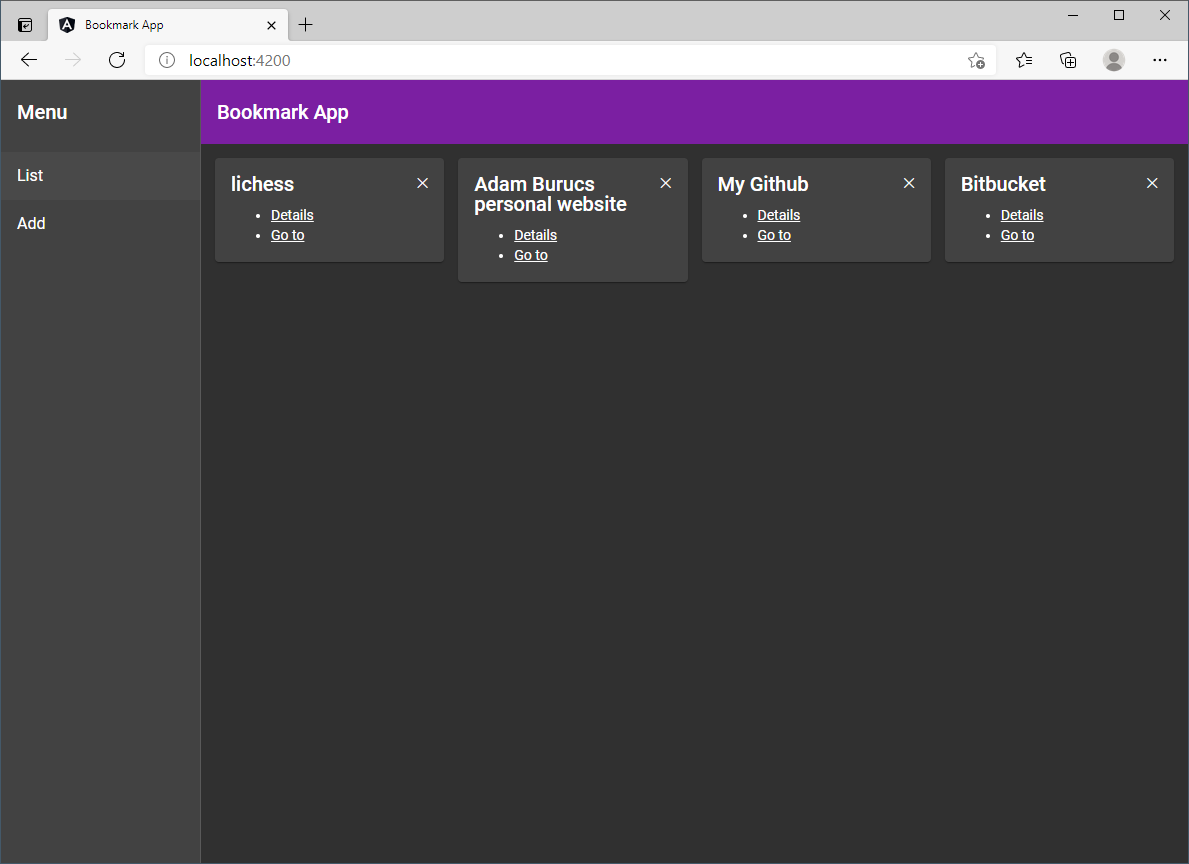1189x864 pixels.
Task: Click the Bitbucket card title
Action: 1003,184
